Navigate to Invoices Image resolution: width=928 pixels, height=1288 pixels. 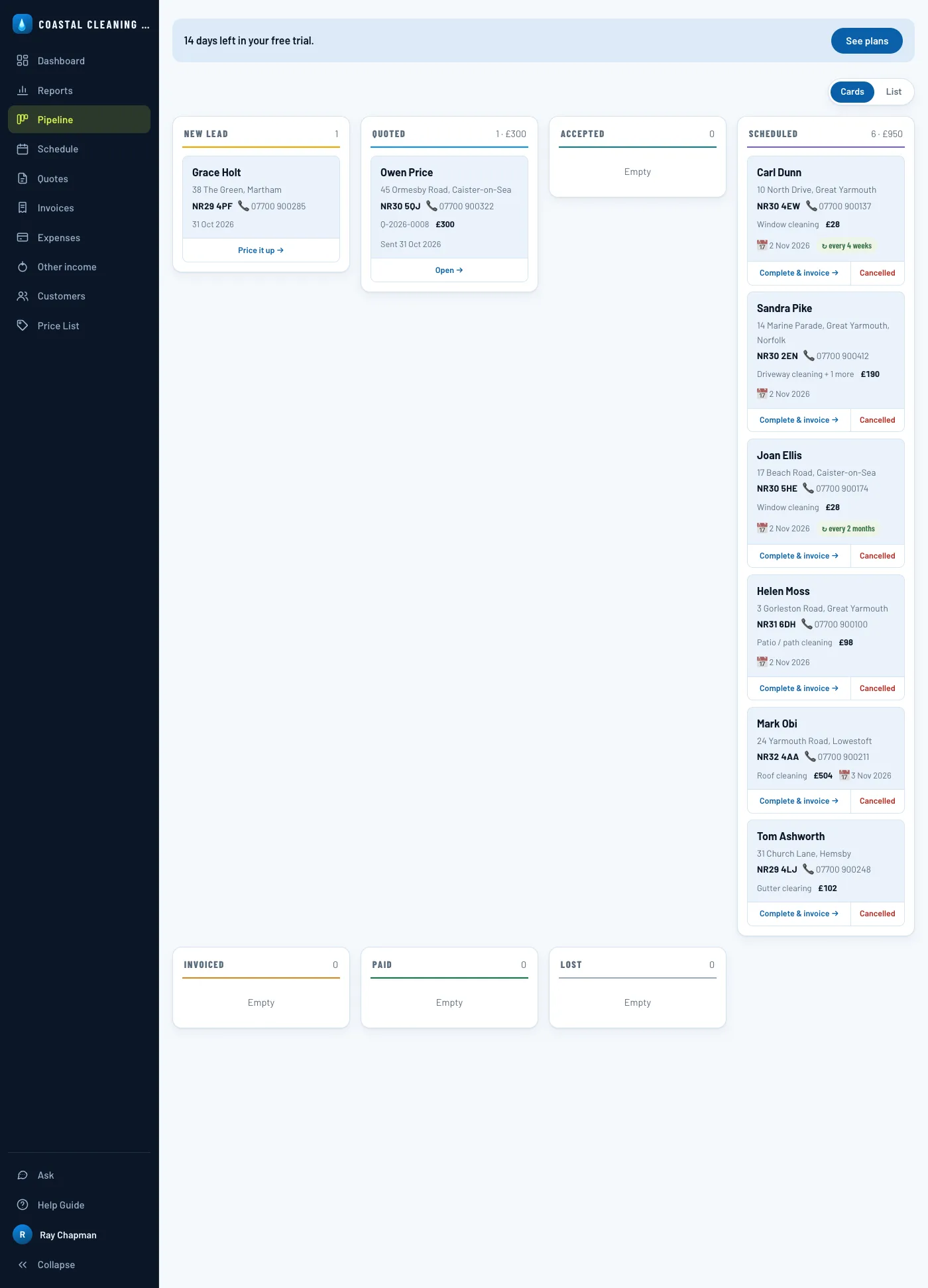79,208
